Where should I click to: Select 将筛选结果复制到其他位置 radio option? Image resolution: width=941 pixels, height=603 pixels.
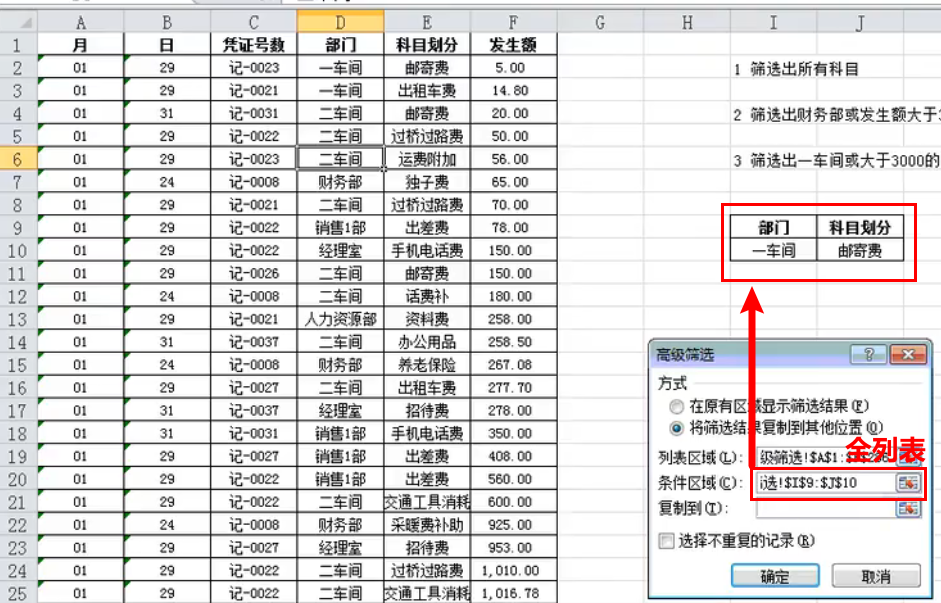(678, 428)
